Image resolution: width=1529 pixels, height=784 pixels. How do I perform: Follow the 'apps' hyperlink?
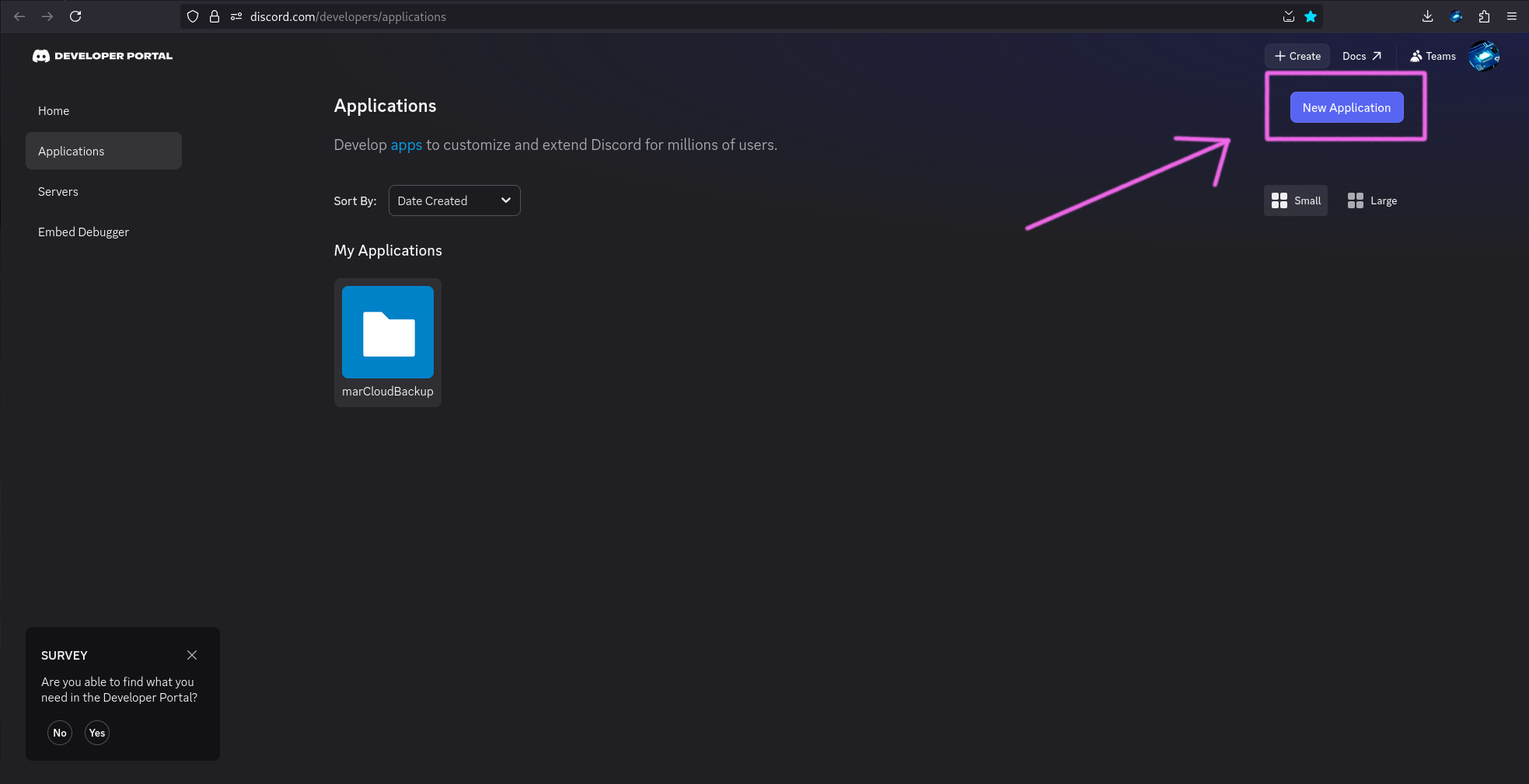tap(406, 145)
